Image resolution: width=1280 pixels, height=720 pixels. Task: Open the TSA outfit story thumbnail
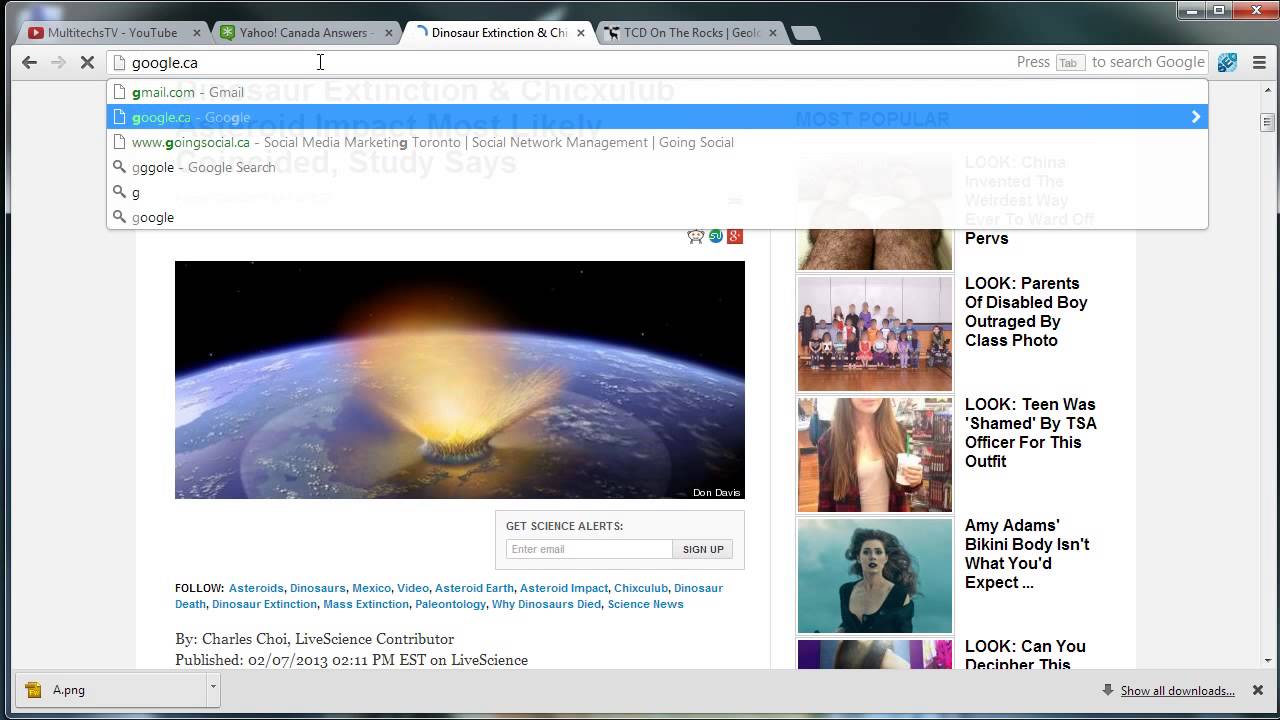[875, 454]
